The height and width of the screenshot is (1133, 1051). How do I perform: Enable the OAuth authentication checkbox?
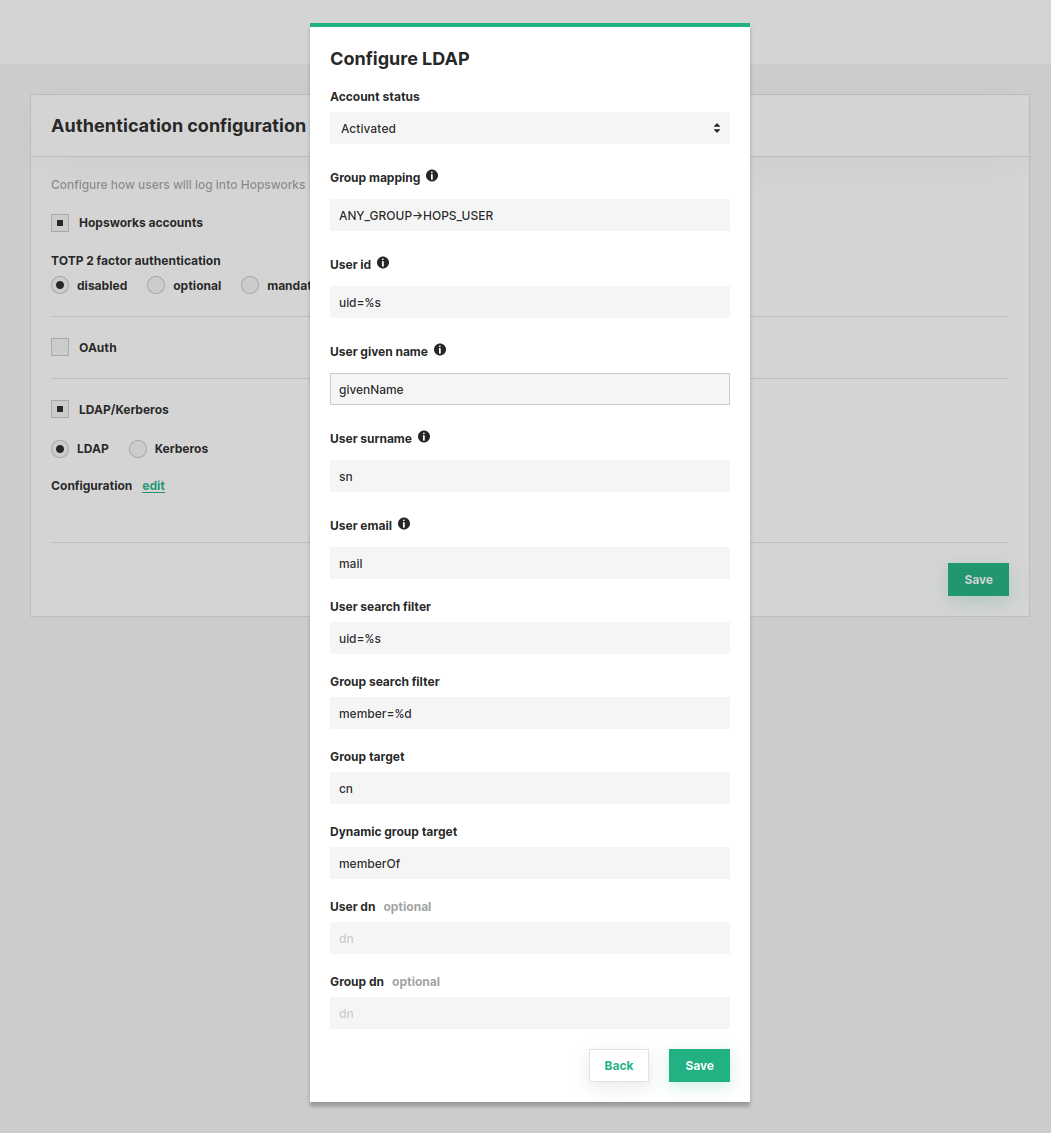click(x=60, y=347)
